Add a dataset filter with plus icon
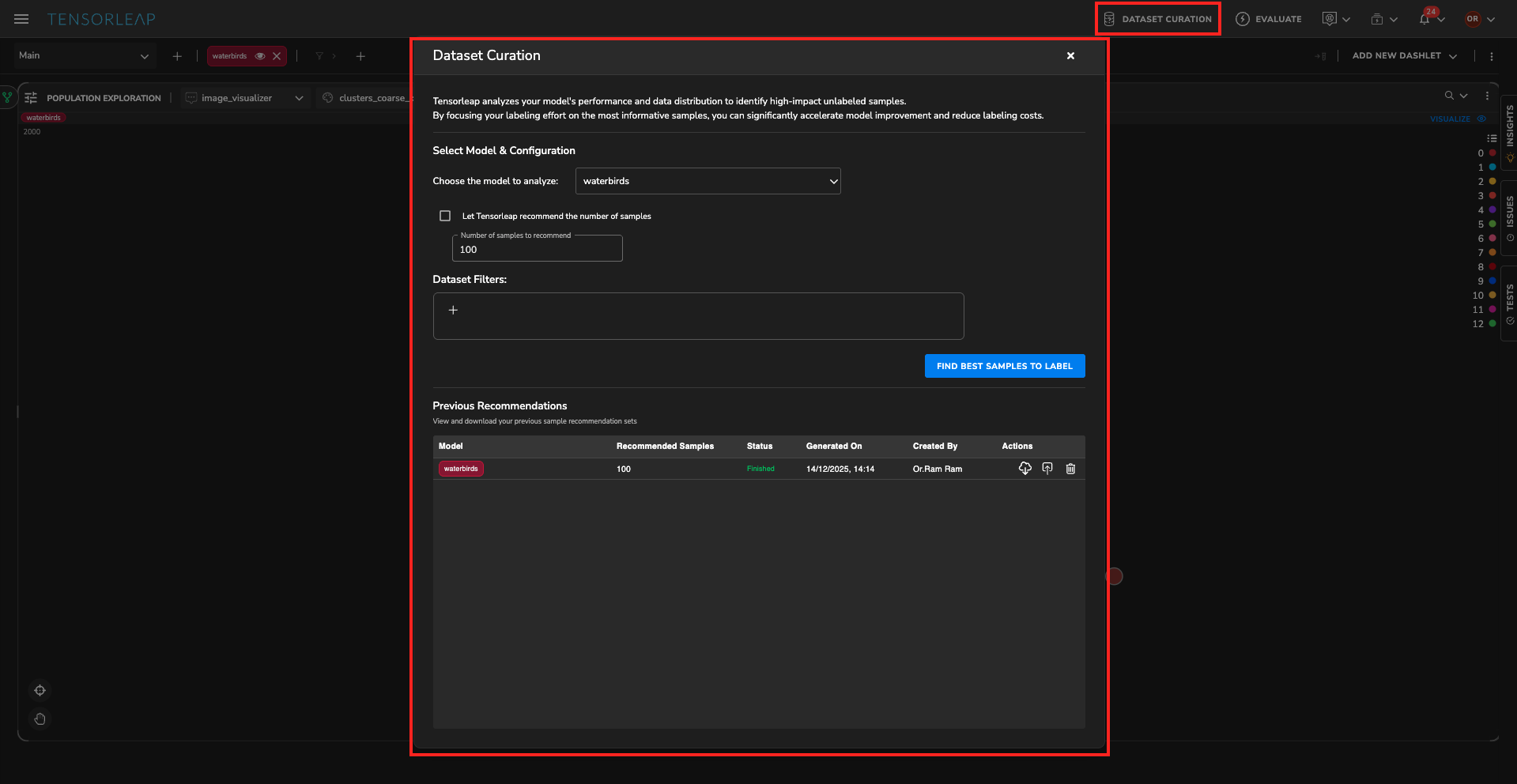This screenshot has height=784, width=1517. [453, 311]
